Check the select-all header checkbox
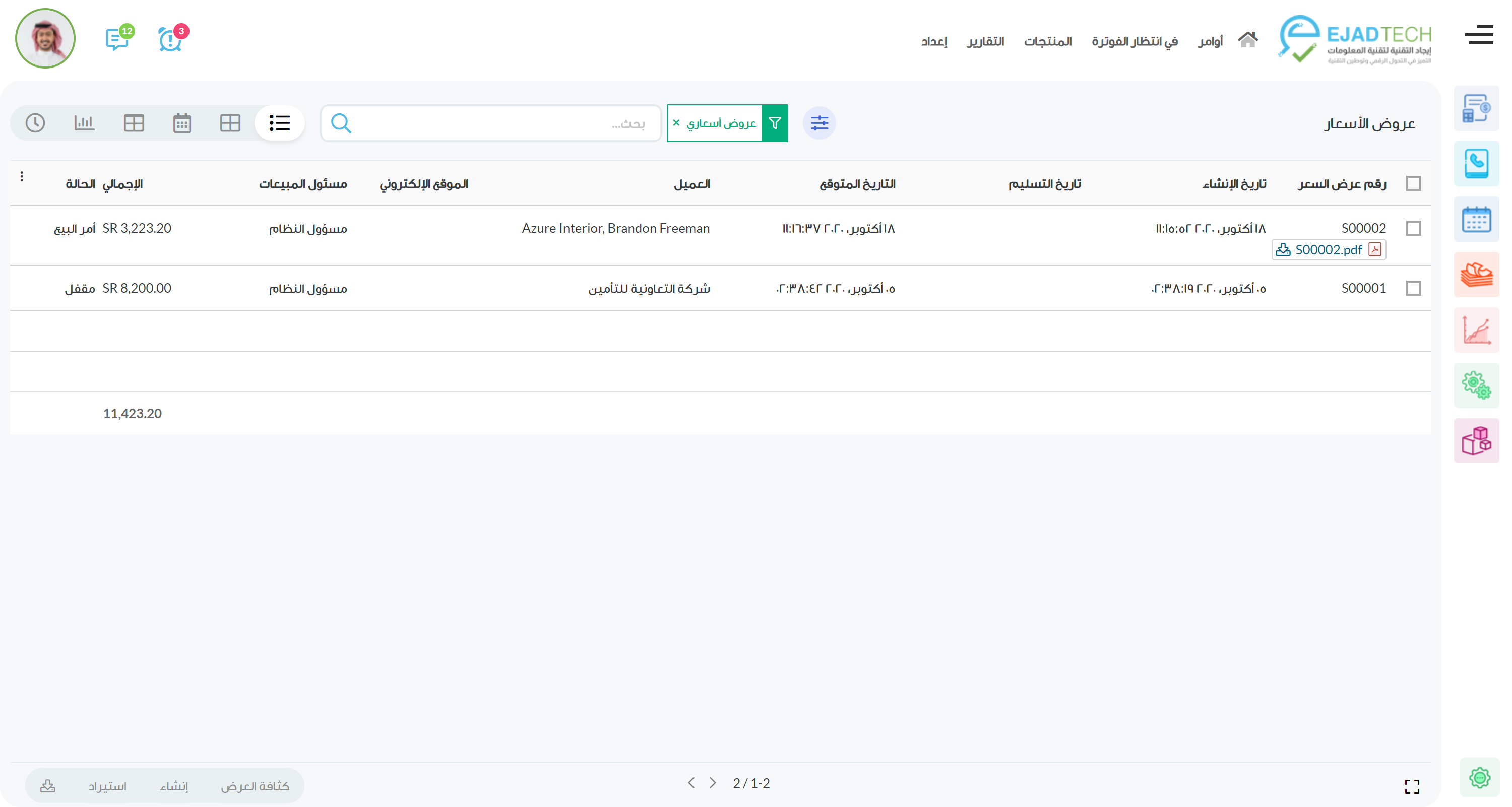The image size is (1512, 807). [1413, 183]
